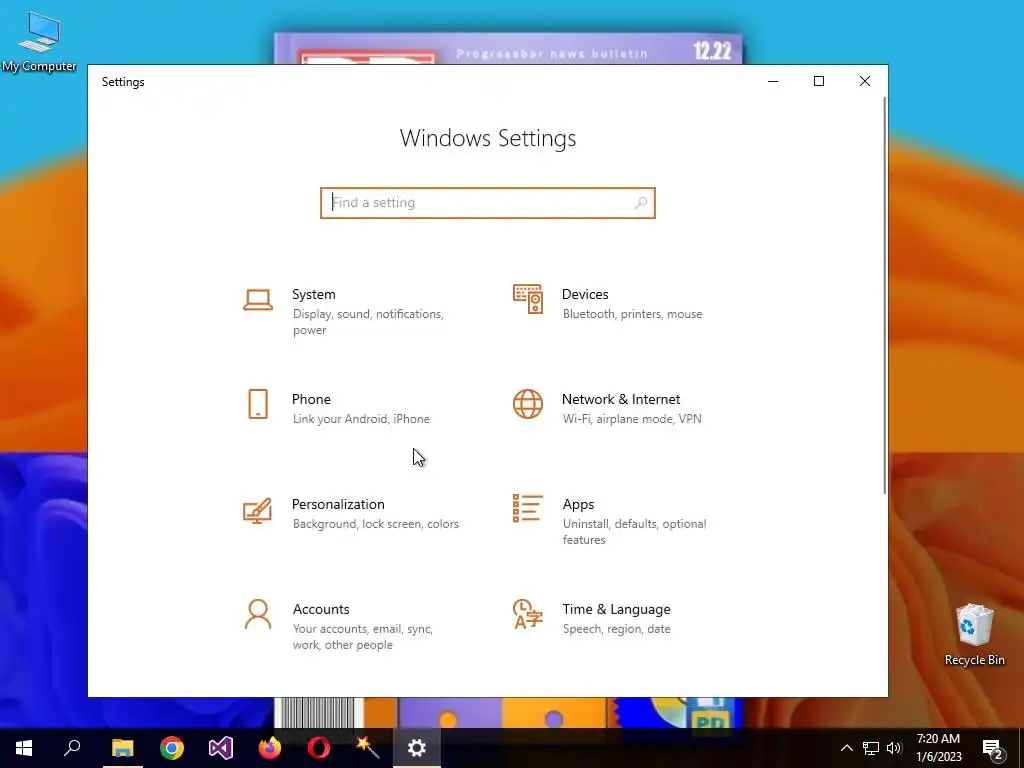Screen dimensions: 1024x768
Task: Minimize the Settings window
Action: pos(773,82)
